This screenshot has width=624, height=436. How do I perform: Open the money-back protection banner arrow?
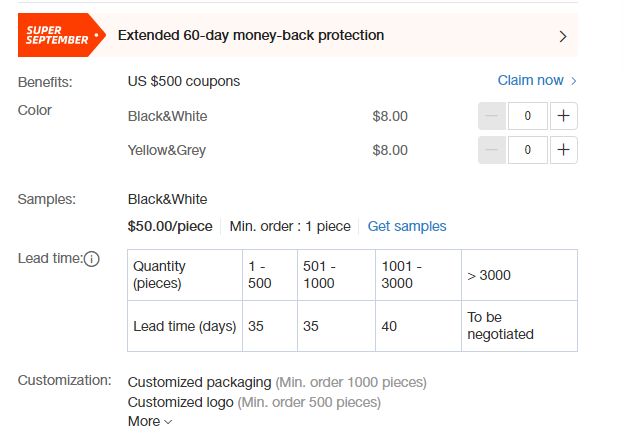(563, 36)
